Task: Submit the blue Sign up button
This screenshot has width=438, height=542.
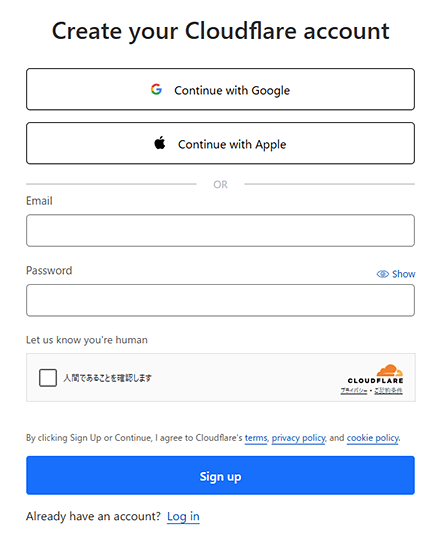Action: tap(220, 475)
